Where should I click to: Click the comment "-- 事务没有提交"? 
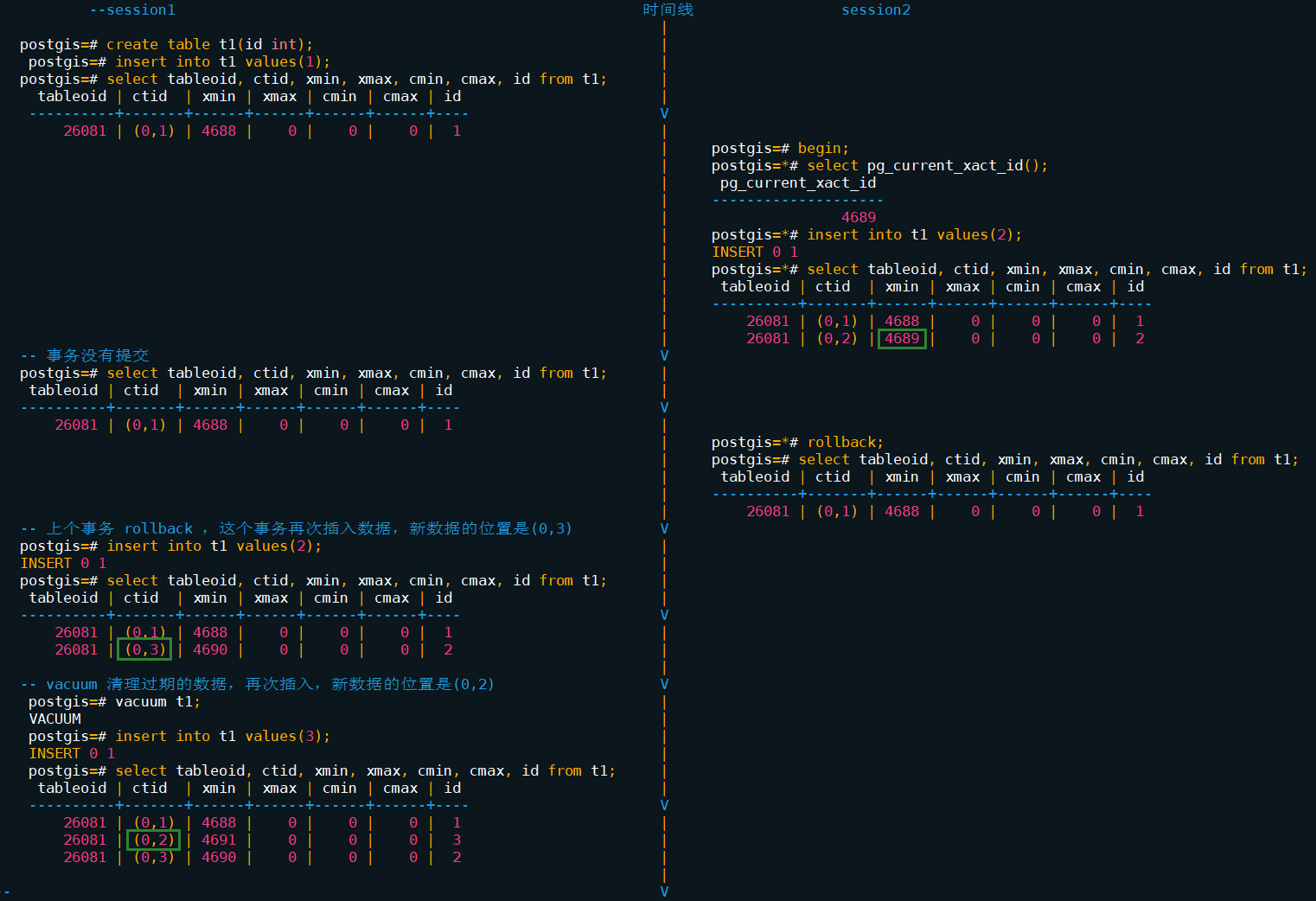85,356
